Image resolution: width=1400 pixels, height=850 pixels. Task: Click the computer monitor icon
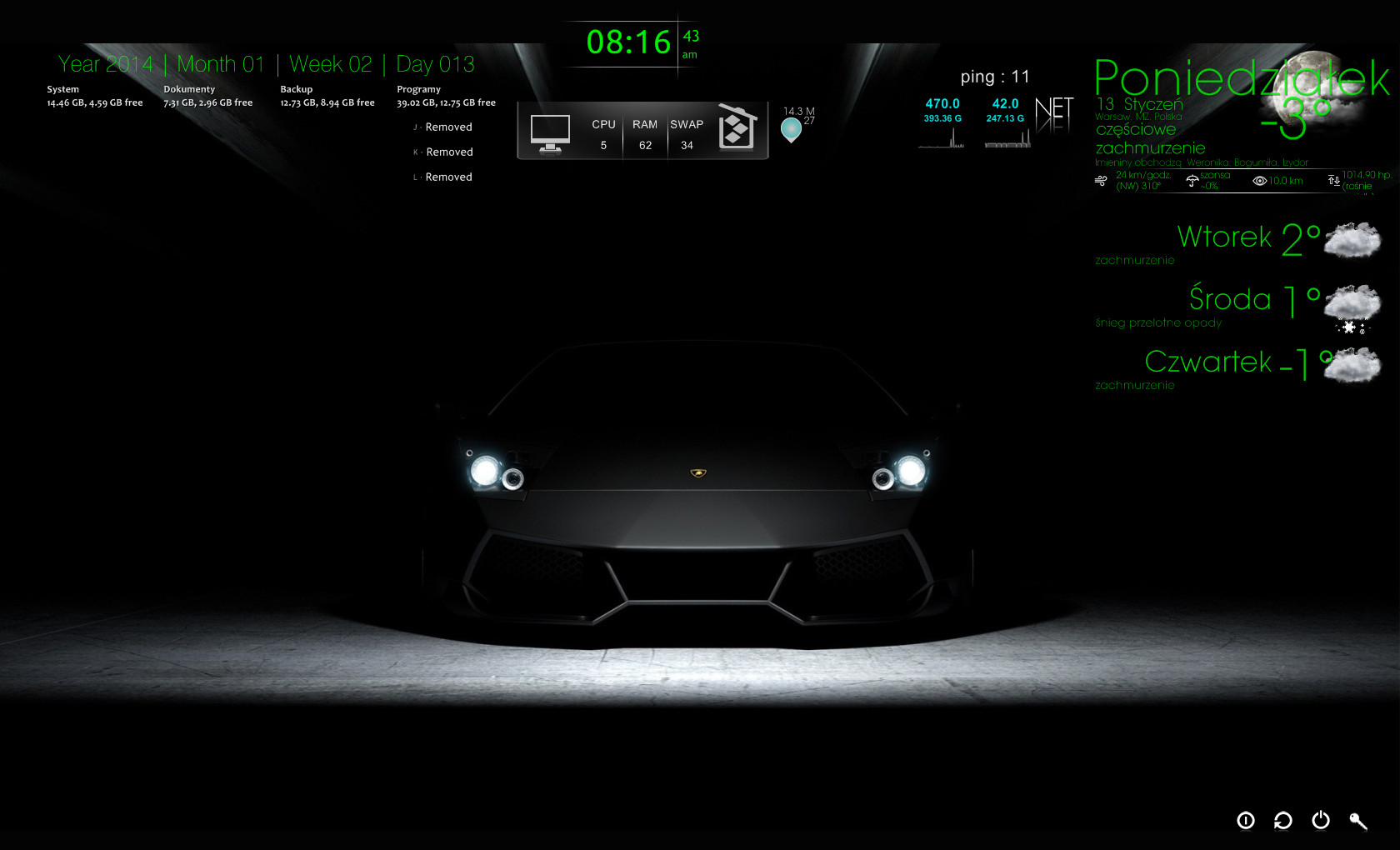[550, 133]
